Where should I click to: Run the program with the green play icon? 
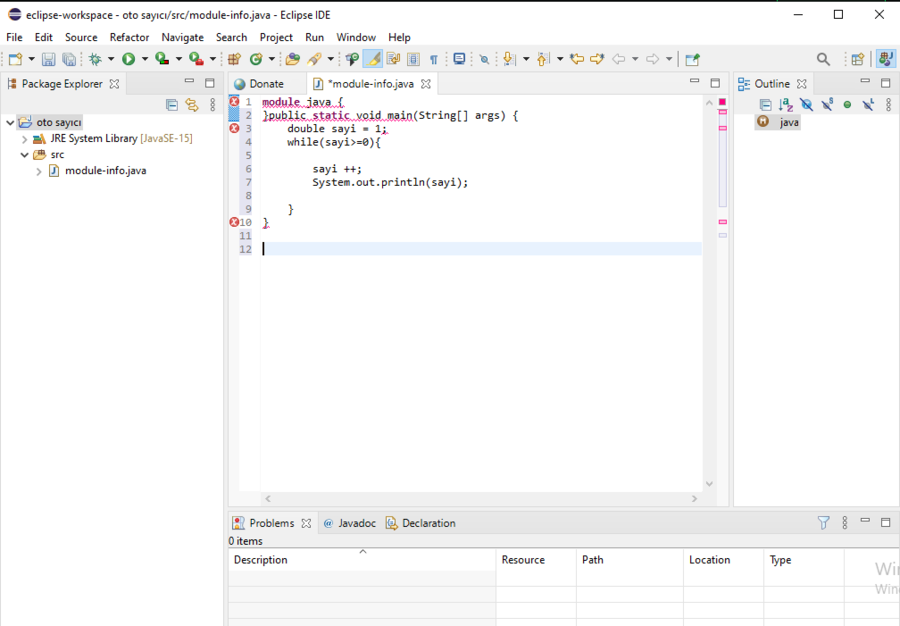[129, 59]
